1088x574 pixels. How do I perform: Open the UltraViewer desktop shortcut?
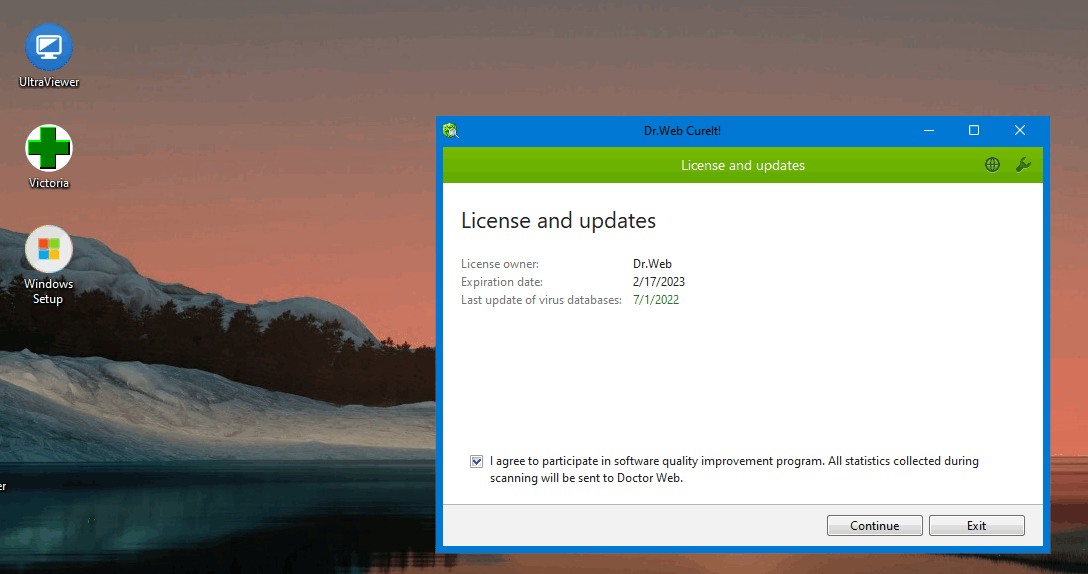(x=49, y=56)
